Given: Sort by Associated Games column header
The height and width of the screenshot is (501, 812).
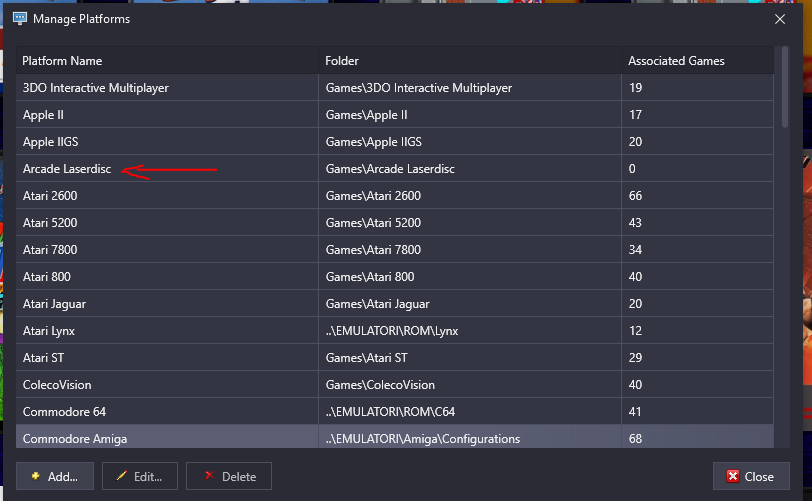Looking at the screenshot, I should click(698, 61).
